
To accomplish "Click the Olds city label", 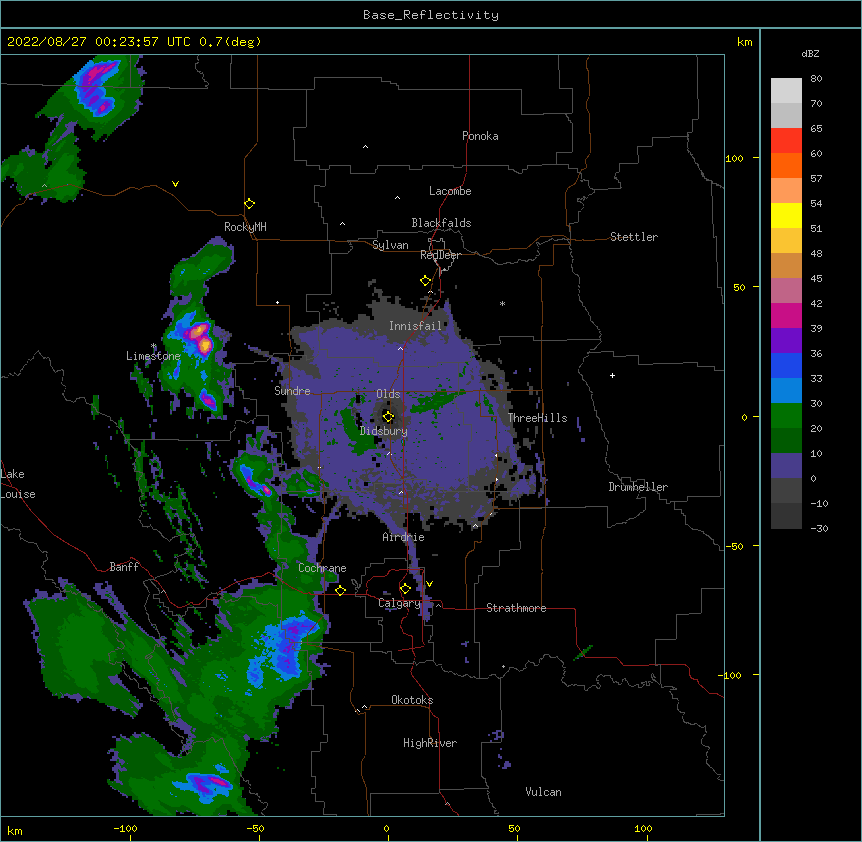I will pos(388,394).
